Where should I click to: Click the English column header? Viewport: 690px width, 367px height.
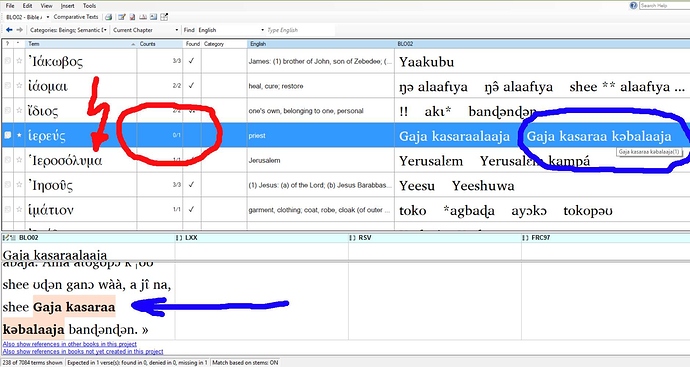click(320, 44)
